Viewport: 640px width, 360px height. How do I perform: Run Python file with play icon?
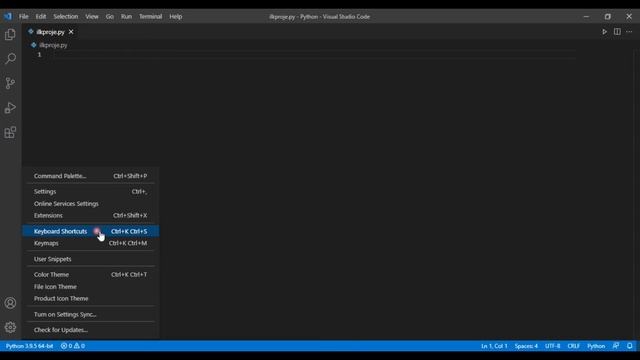[x=604, y=32]
